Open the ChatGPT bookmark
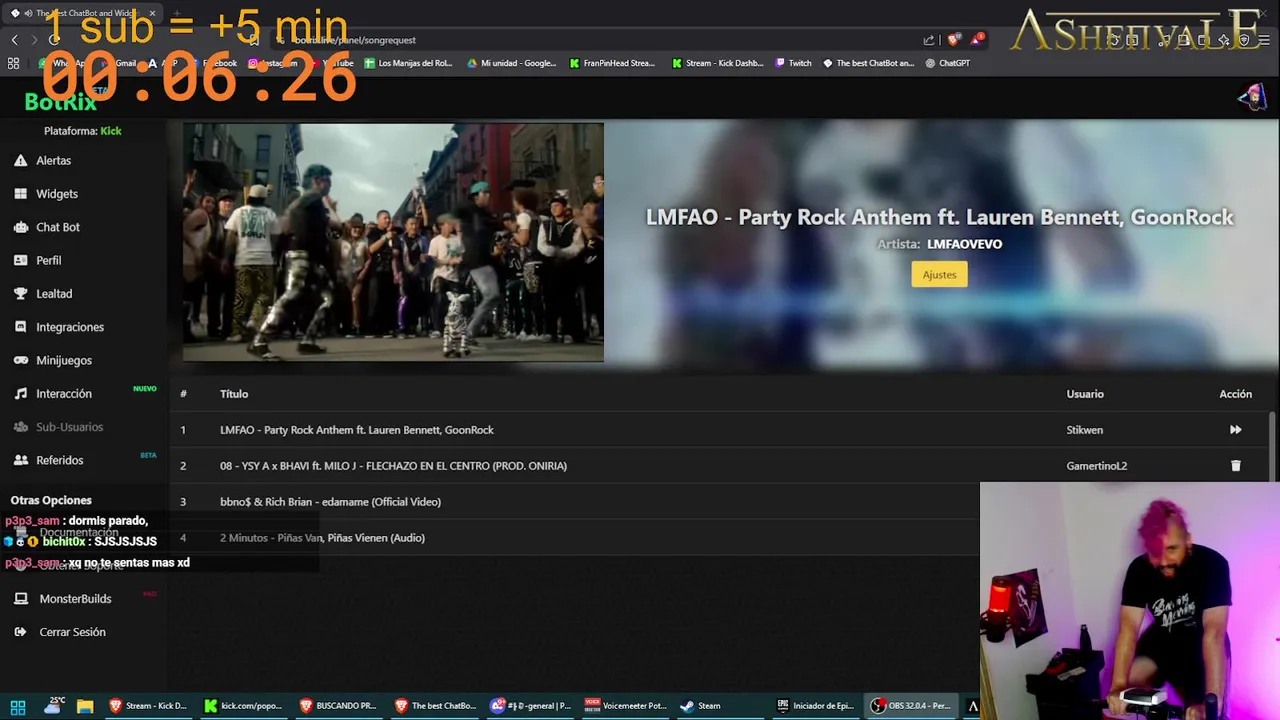 click(948, 63)
